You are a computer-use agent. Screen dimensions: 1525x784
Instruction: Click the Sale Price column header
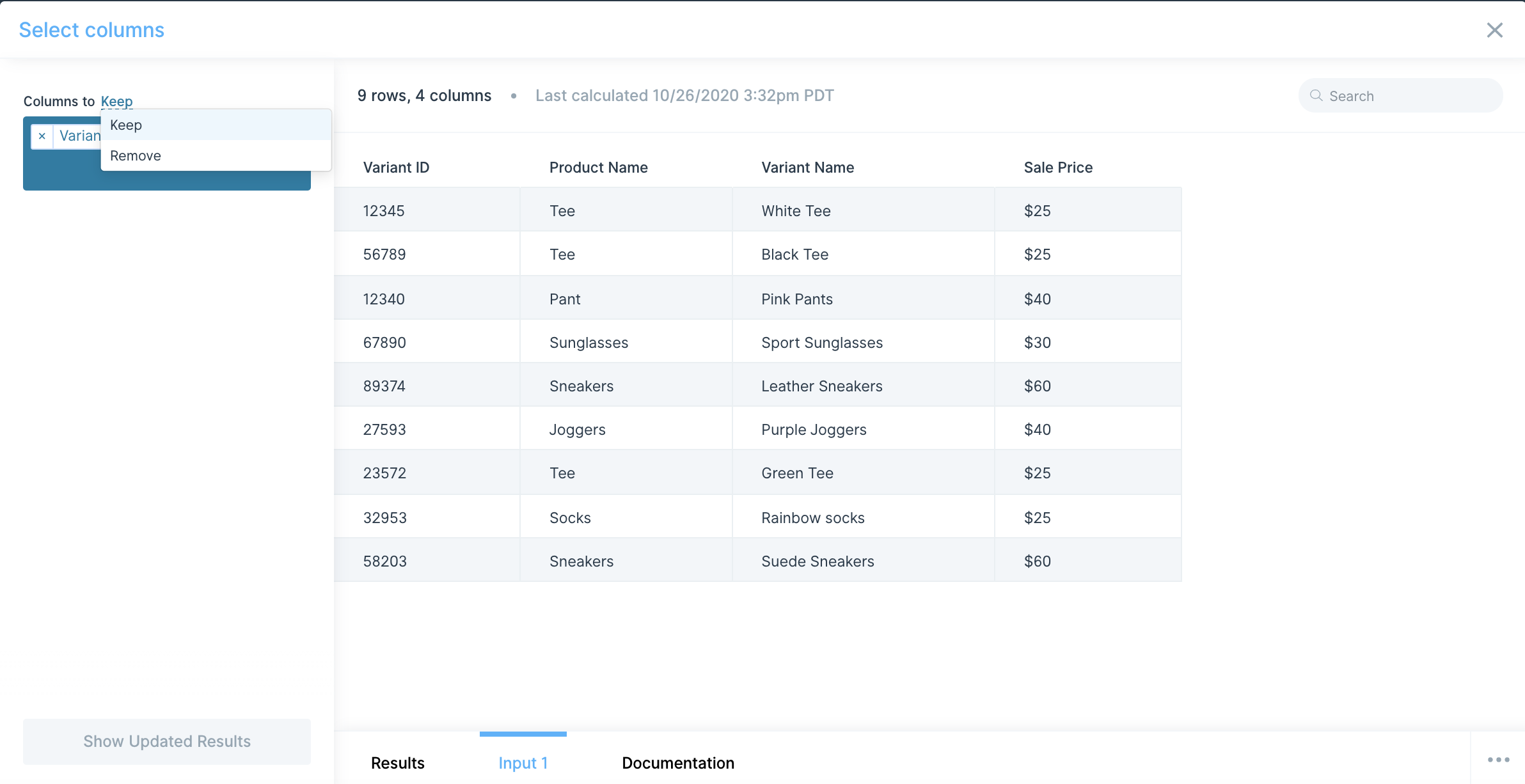[x=1057, y=168]
